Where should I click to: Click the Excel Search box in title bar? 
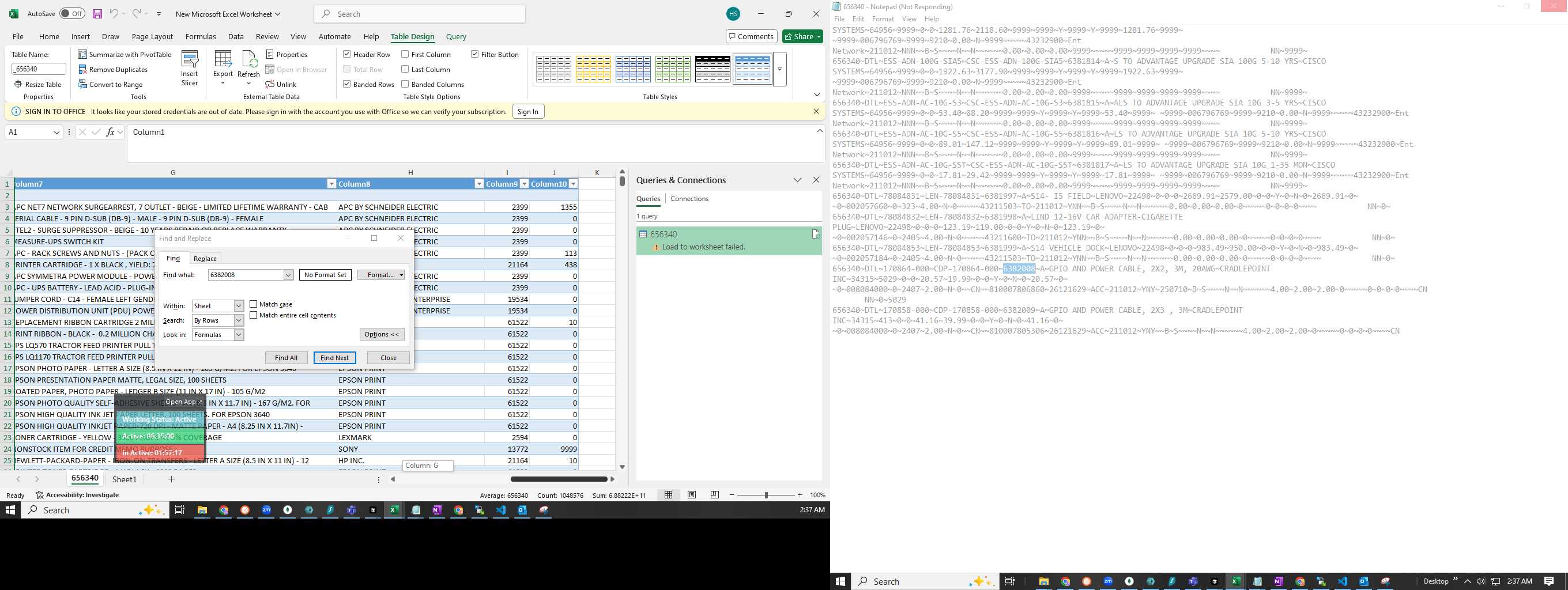(x=420, y=14)
